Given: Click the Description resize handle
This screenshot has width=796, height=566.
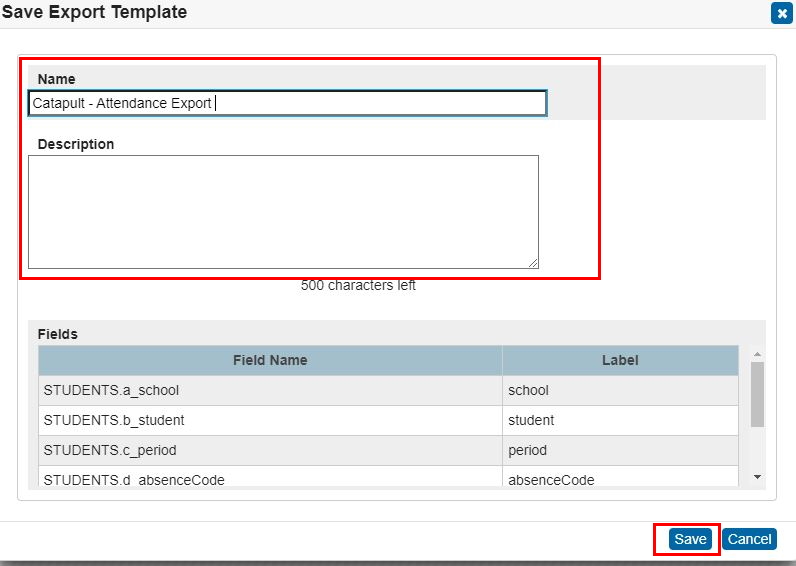Looking at the screenshot, I should pos(533,263).
